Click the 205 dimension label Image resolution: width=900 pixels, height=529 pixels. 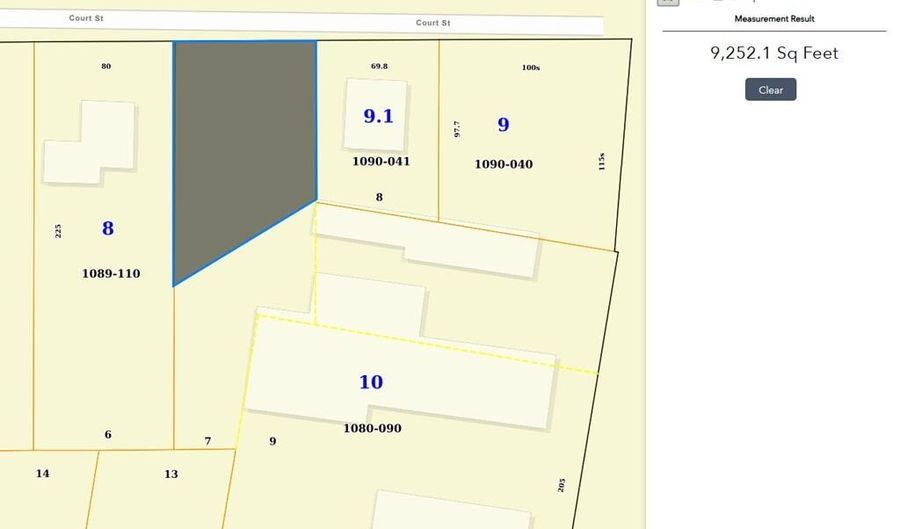tap(561, 485)
